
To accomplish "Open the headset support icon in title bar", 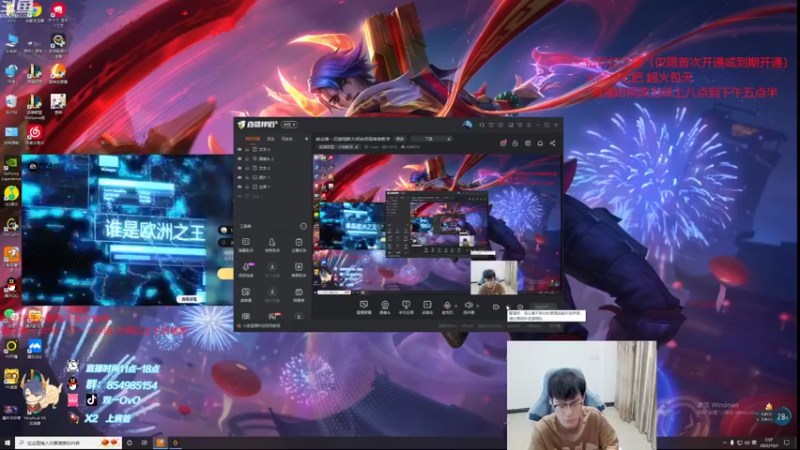I will tap(482, 124).
